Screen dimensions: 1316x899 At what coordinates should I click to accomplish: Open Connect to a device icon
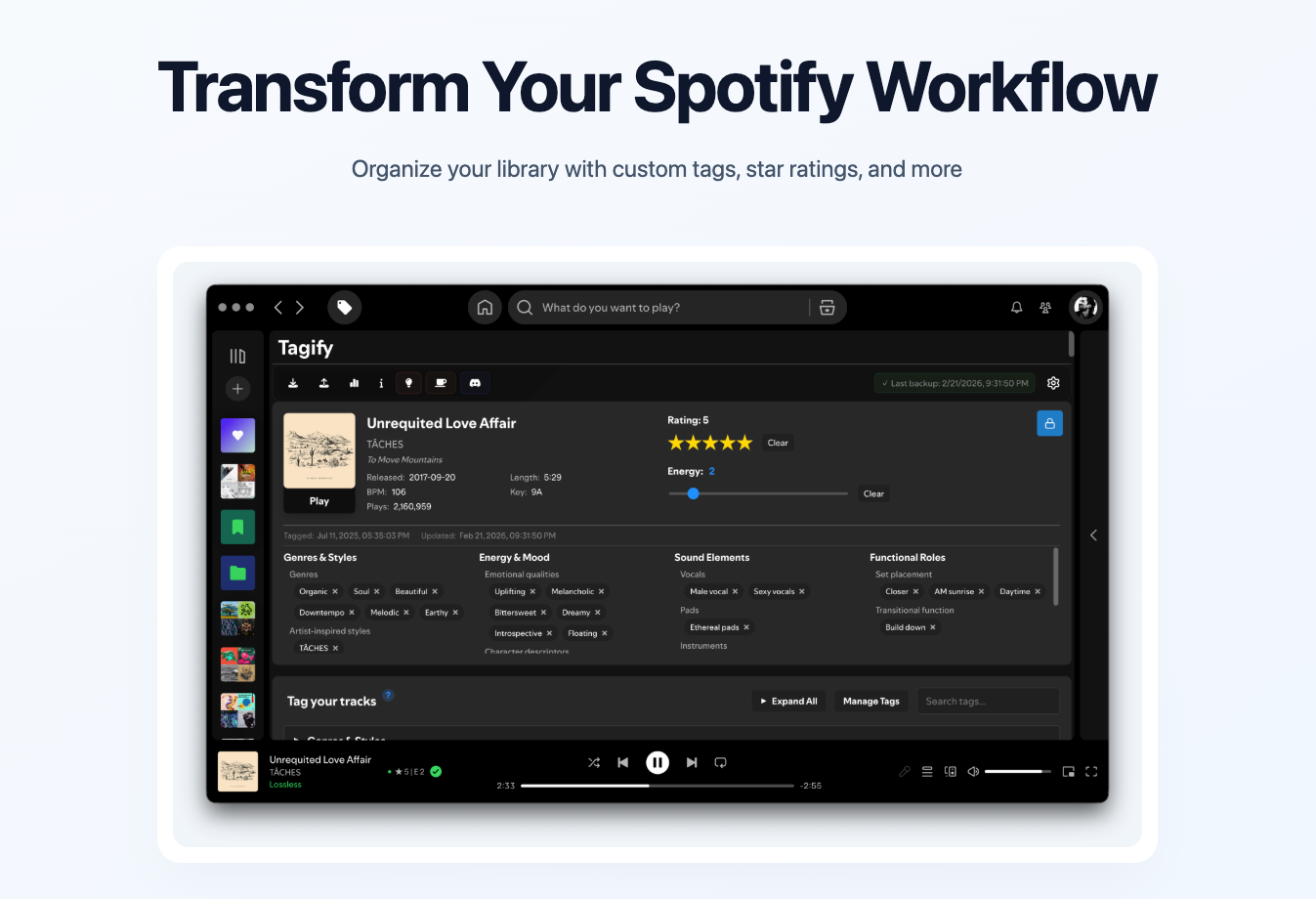tap(951, 772)
